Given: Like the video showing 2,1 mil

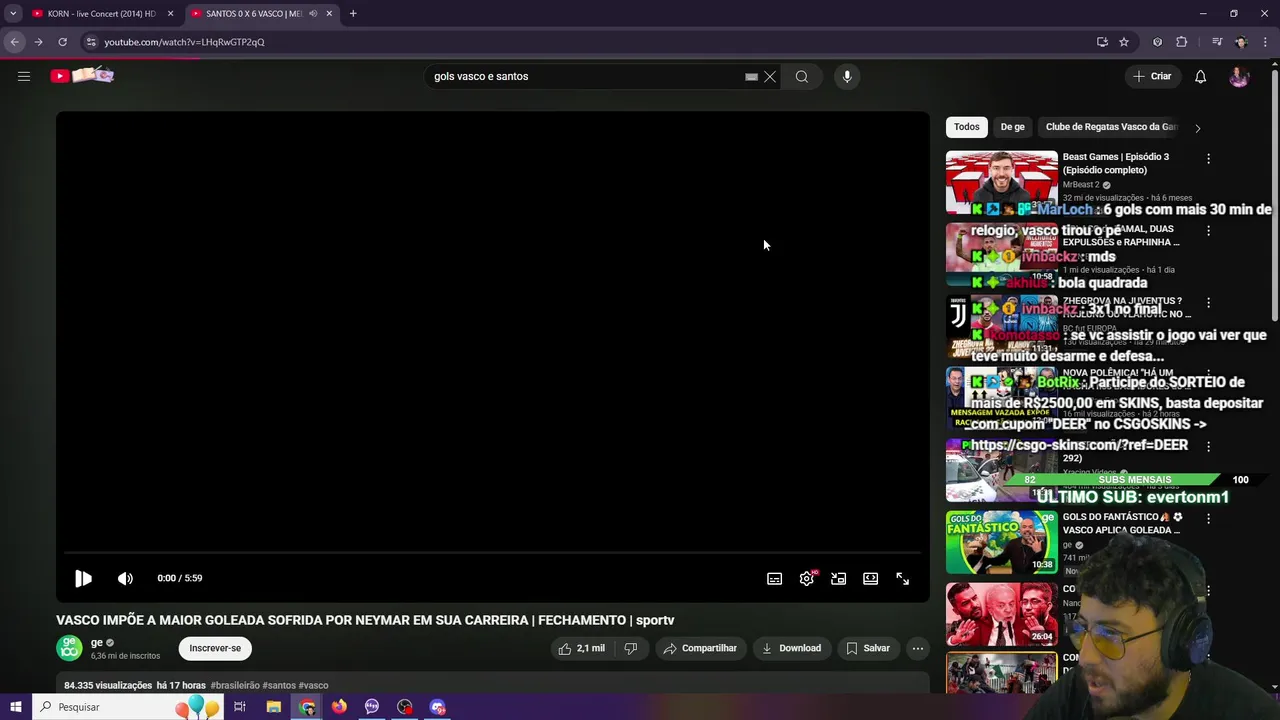Looking at the screenshot, I should pyautogui.click(x=581, y=648).
